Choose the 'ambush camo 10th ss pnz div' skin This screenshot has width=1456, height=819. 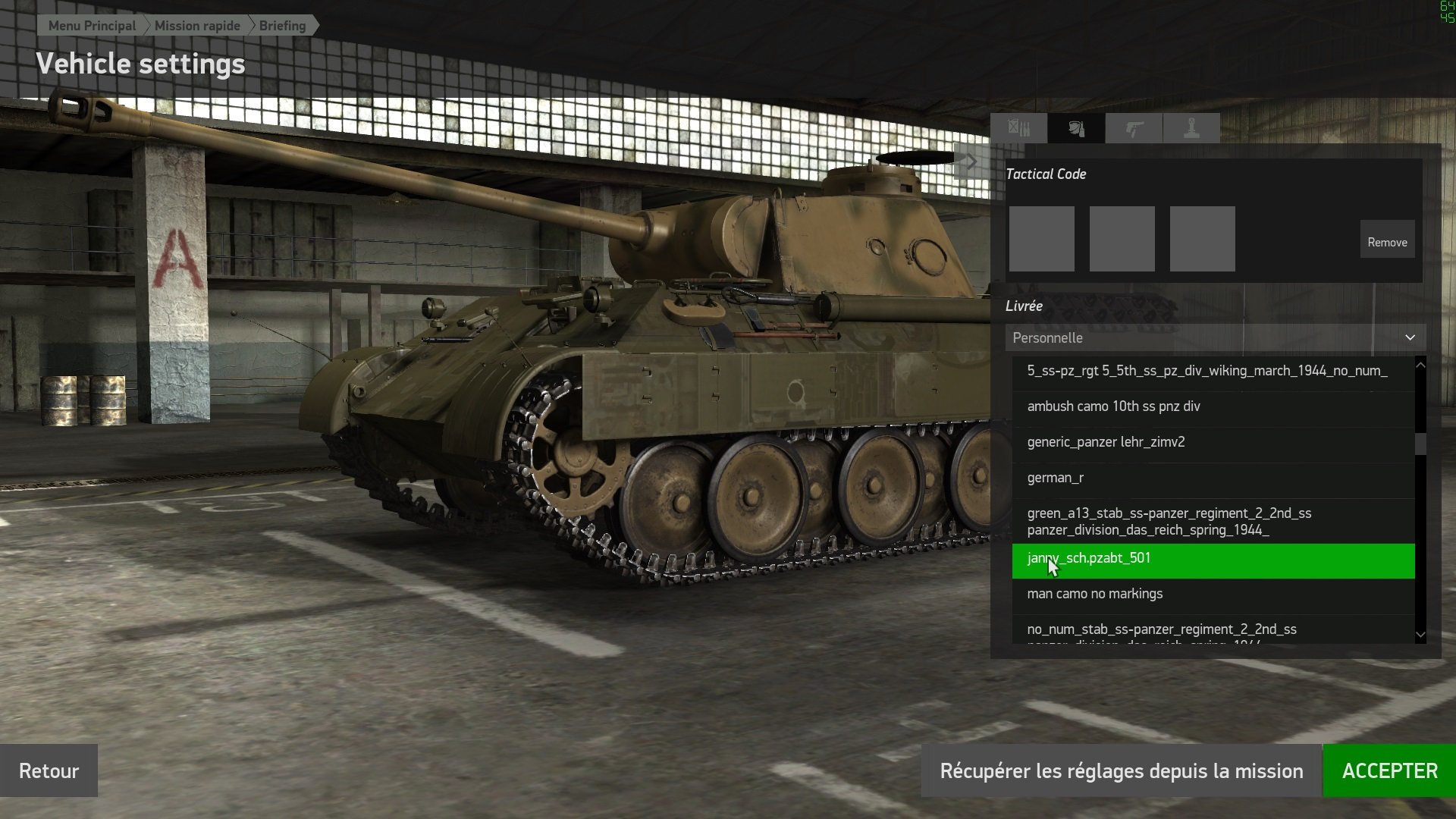[1213, 406]
